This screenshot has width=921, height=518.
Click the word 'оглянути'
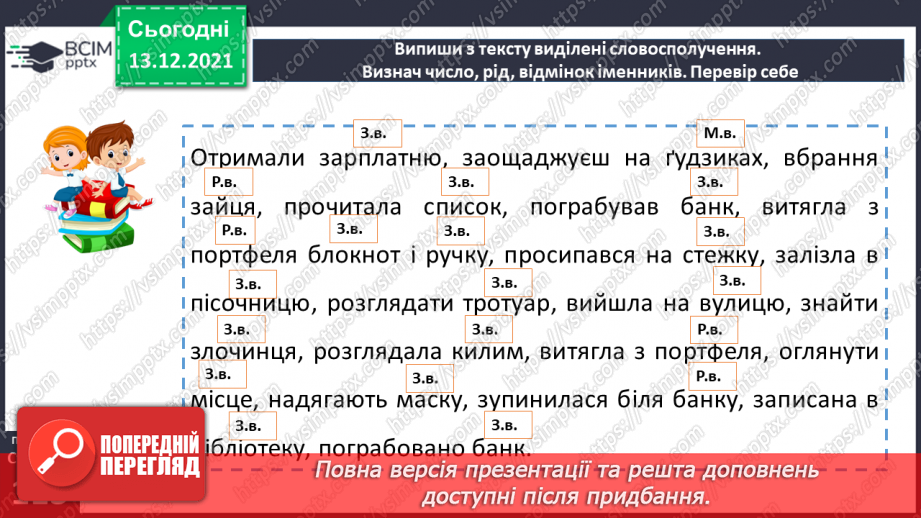point(828,352)
